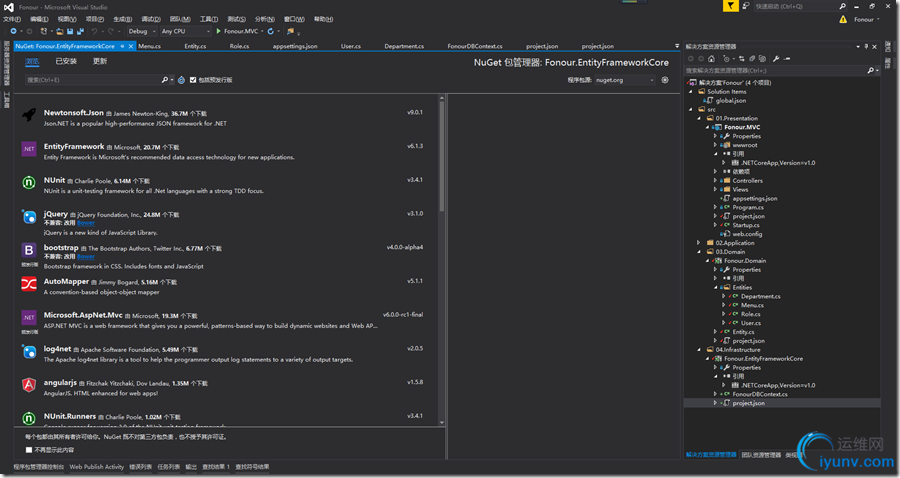Screen dimensions: 900x478
Task: Click the Newtonsoft.Json rocket package icon
Action: (x=29, y=115)
